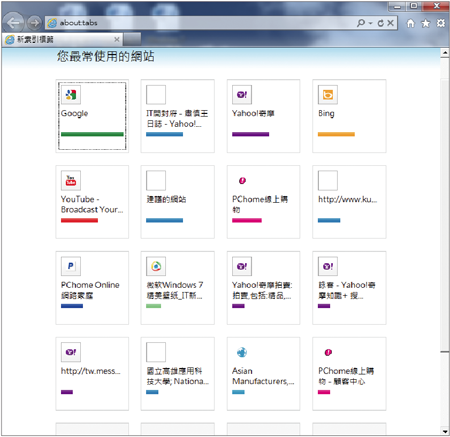450x437 pixels.
Task: Open the National Kaohsiung university tile
Action: coord(177,374)
